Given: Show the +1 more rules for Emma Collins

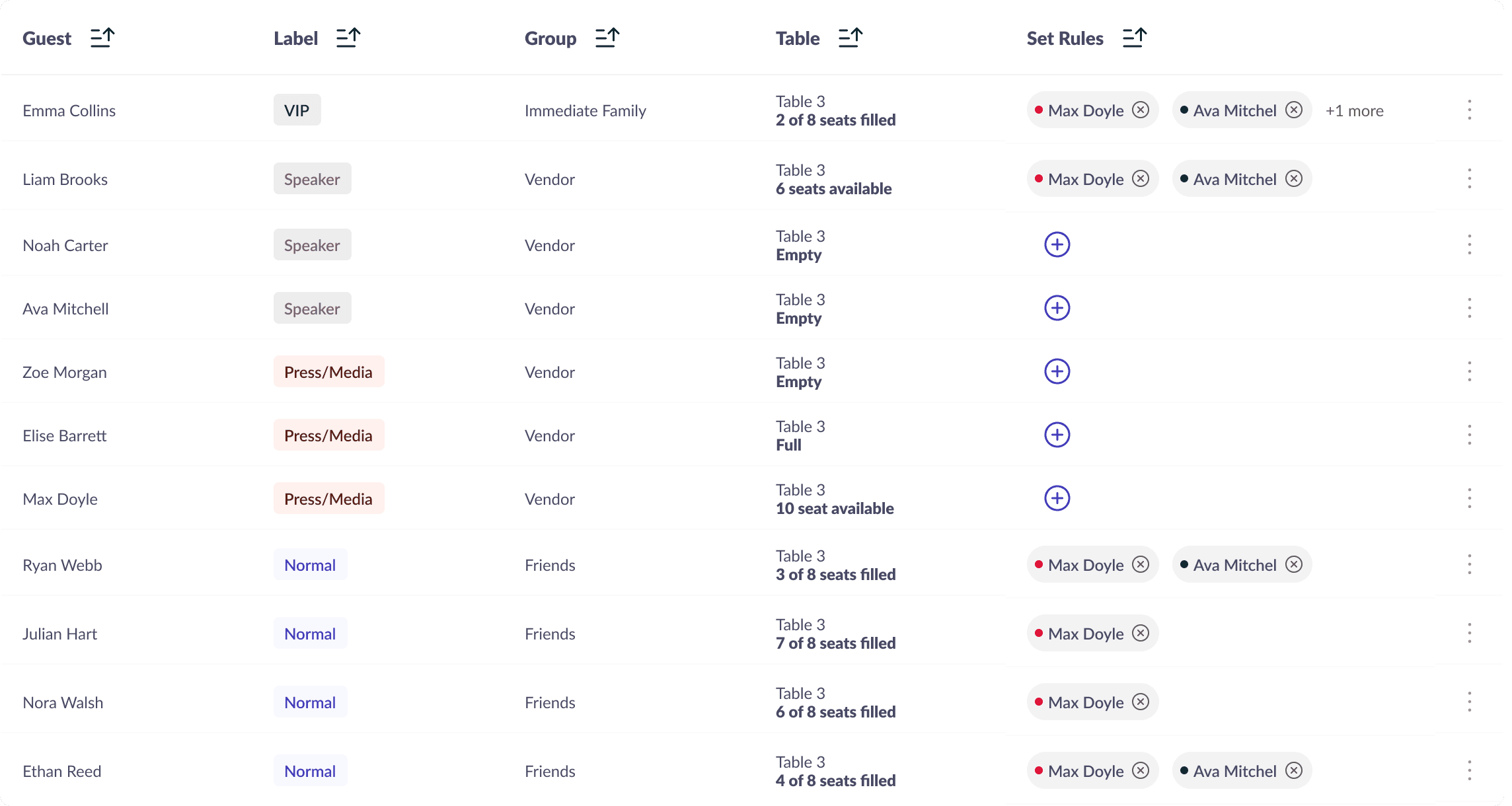Looking at the screenshot, I should [1355, 111].
